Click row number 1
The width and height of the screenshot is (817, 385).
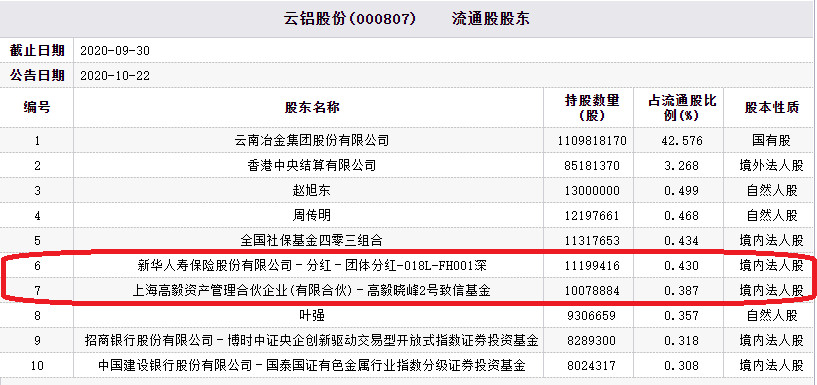pos(37,141)
